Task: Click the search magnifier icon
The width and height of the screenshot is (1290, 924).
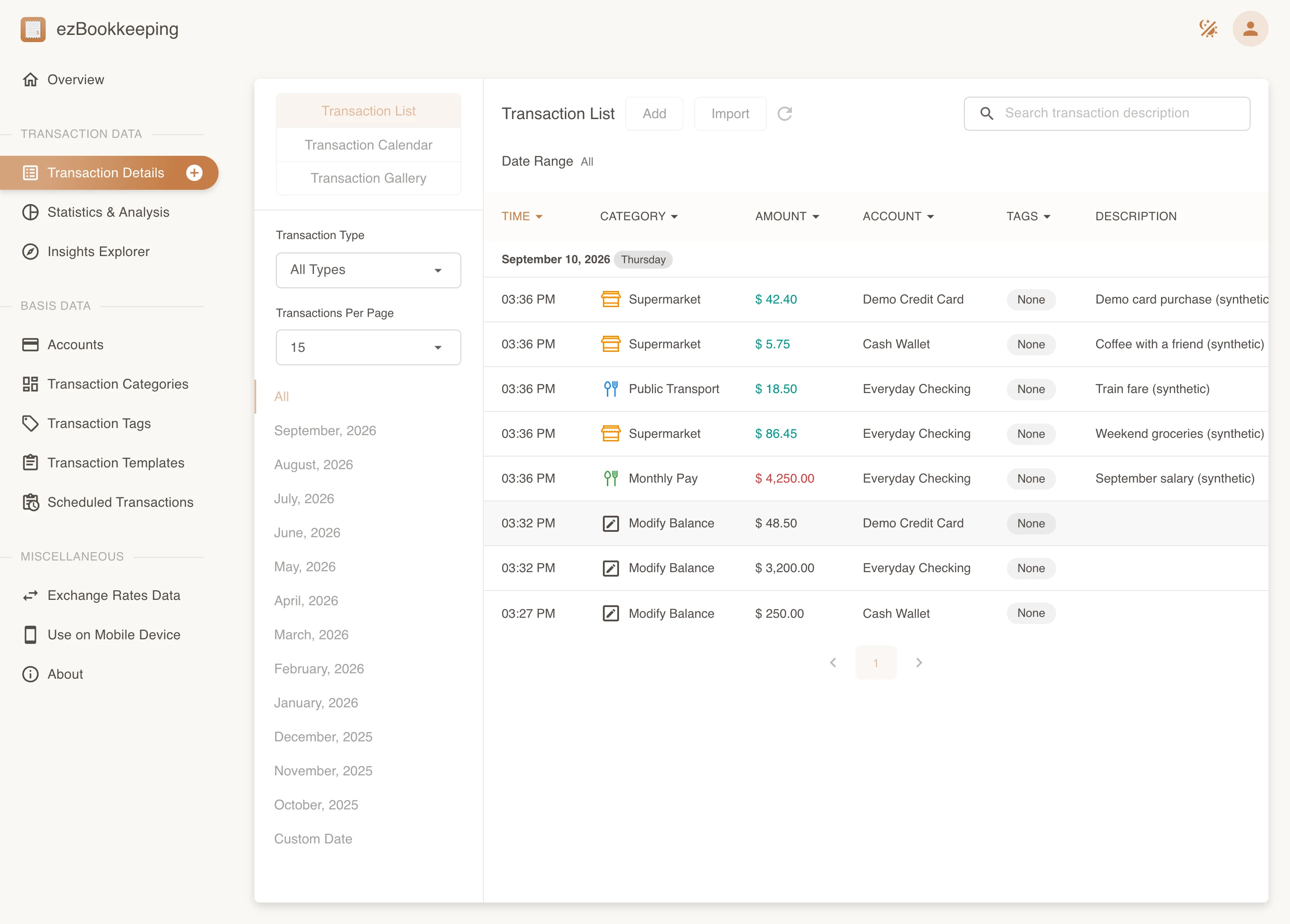Action: pyautogui.click(x=986, y=113)
